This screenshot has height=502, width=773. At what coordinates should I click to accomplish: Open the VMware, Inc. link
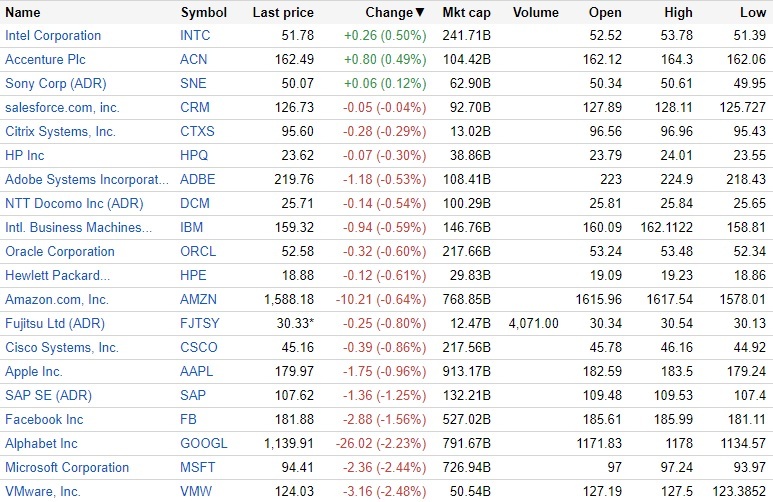coord(43,492)
